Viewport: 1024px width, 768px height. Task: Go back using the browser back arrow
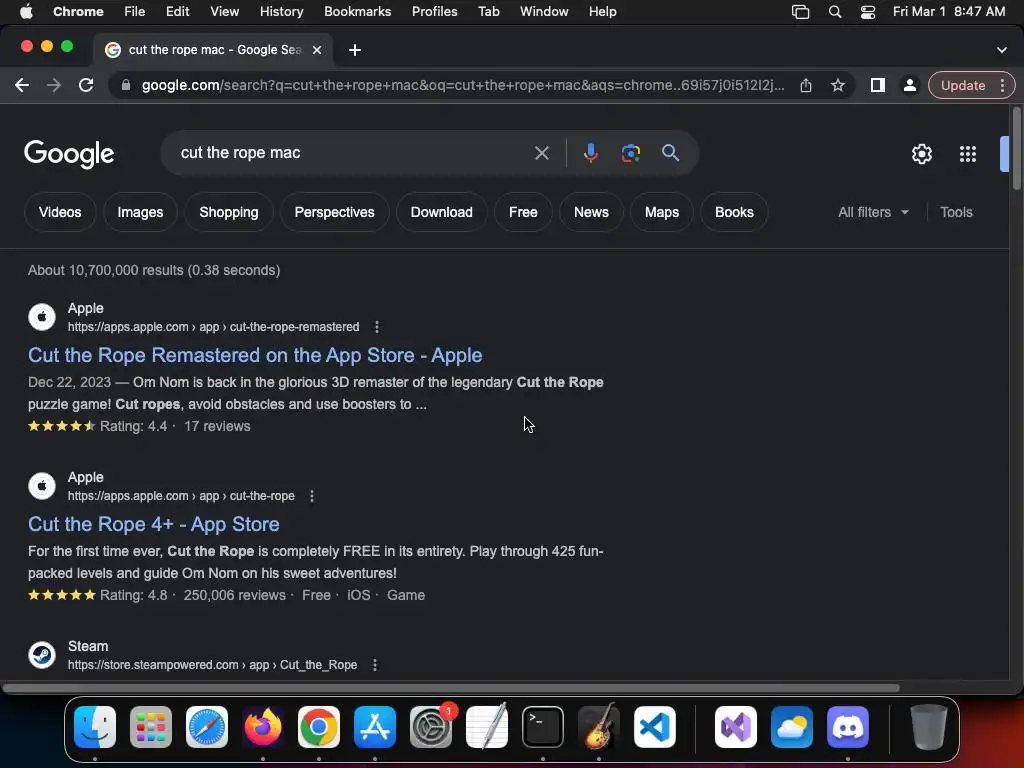(x=22, y=85)
